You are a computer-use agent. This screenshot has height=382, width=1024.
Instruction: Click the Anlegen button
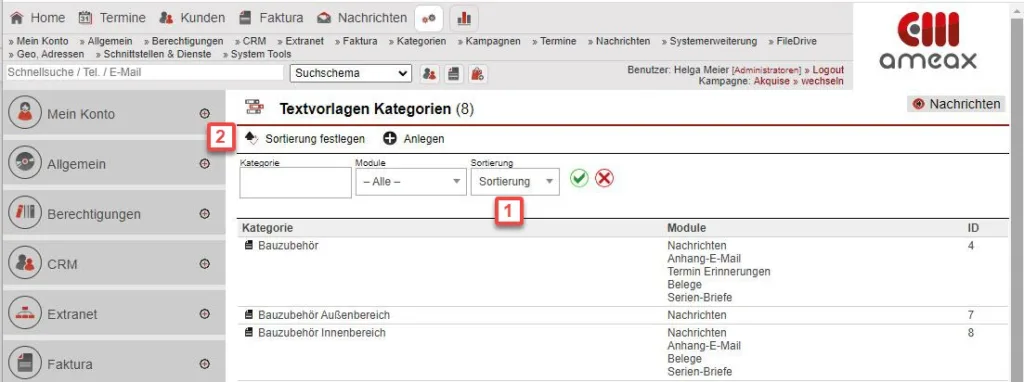tap(414, 138)
